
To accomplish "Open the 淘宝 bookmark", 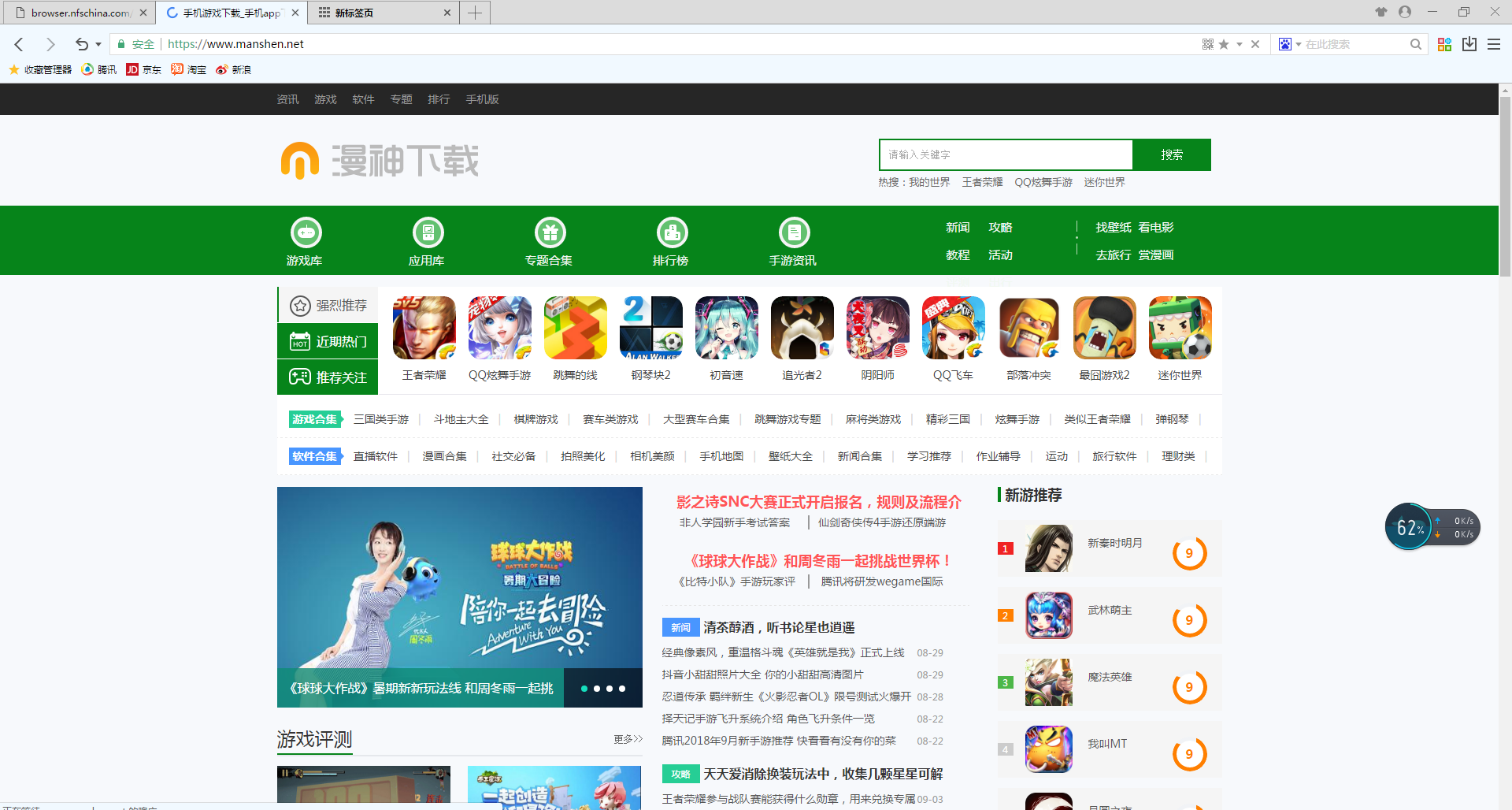I will point(188,69).
